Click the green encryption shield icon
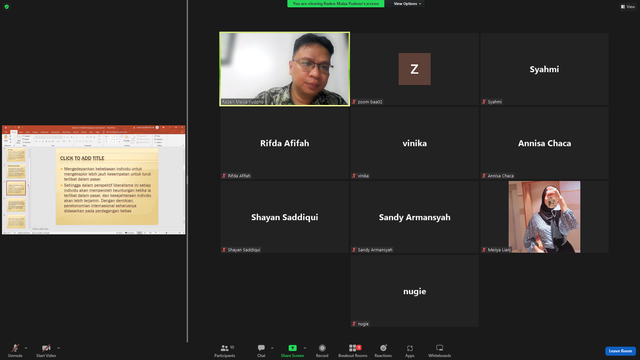This screenshot has height=360, width=640. [7, 7]
